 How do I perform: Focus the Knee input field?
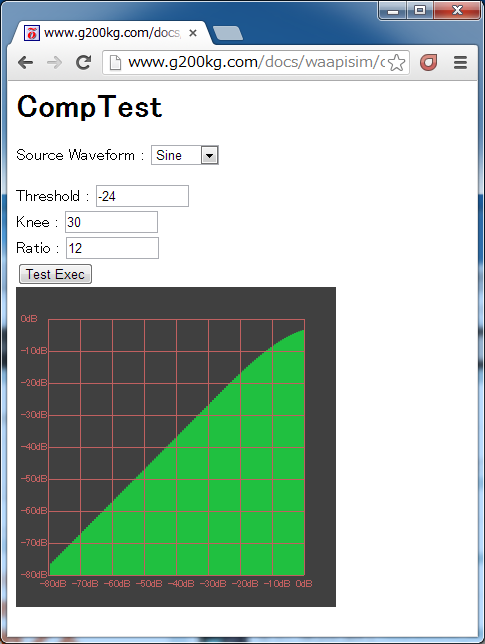pos(111,222)
